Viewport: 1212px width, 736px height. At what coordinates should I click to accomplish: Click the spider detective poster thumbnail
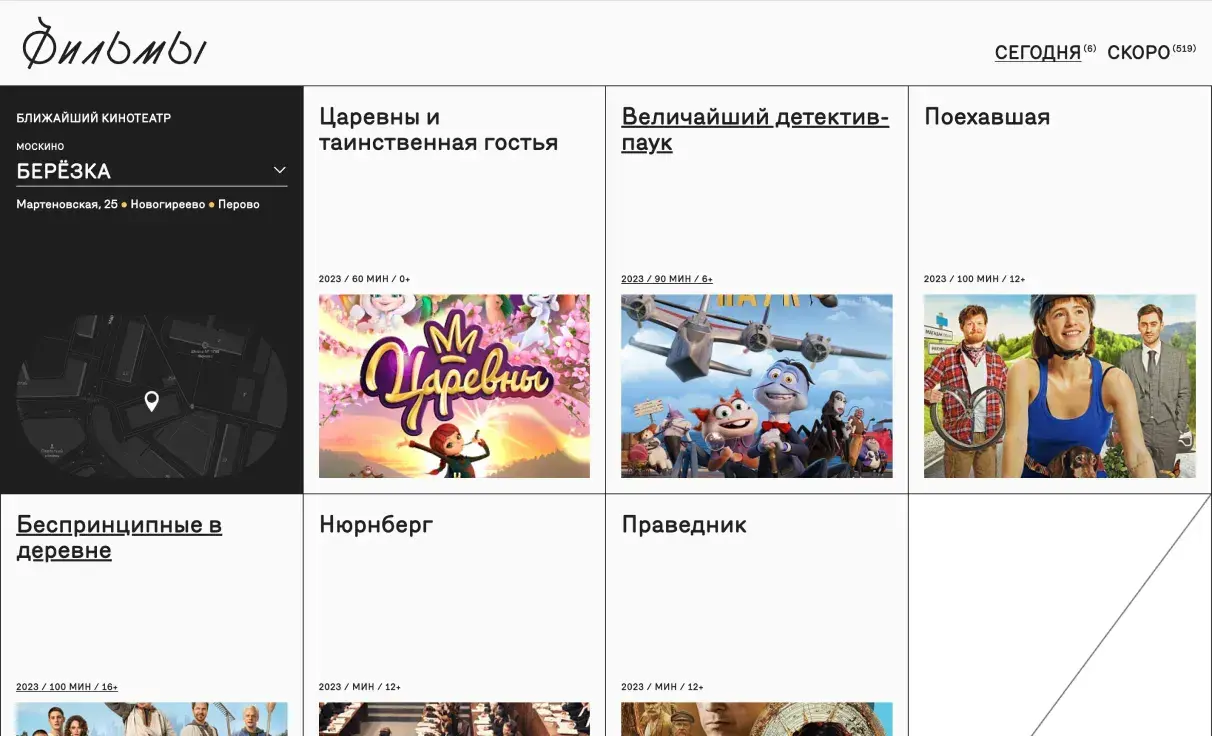point(757,386)
